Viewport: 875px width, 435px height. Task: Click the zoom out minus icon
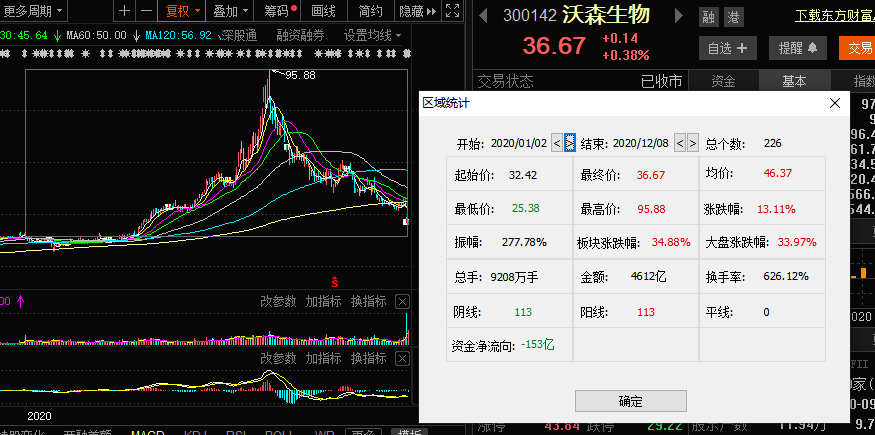146,11
